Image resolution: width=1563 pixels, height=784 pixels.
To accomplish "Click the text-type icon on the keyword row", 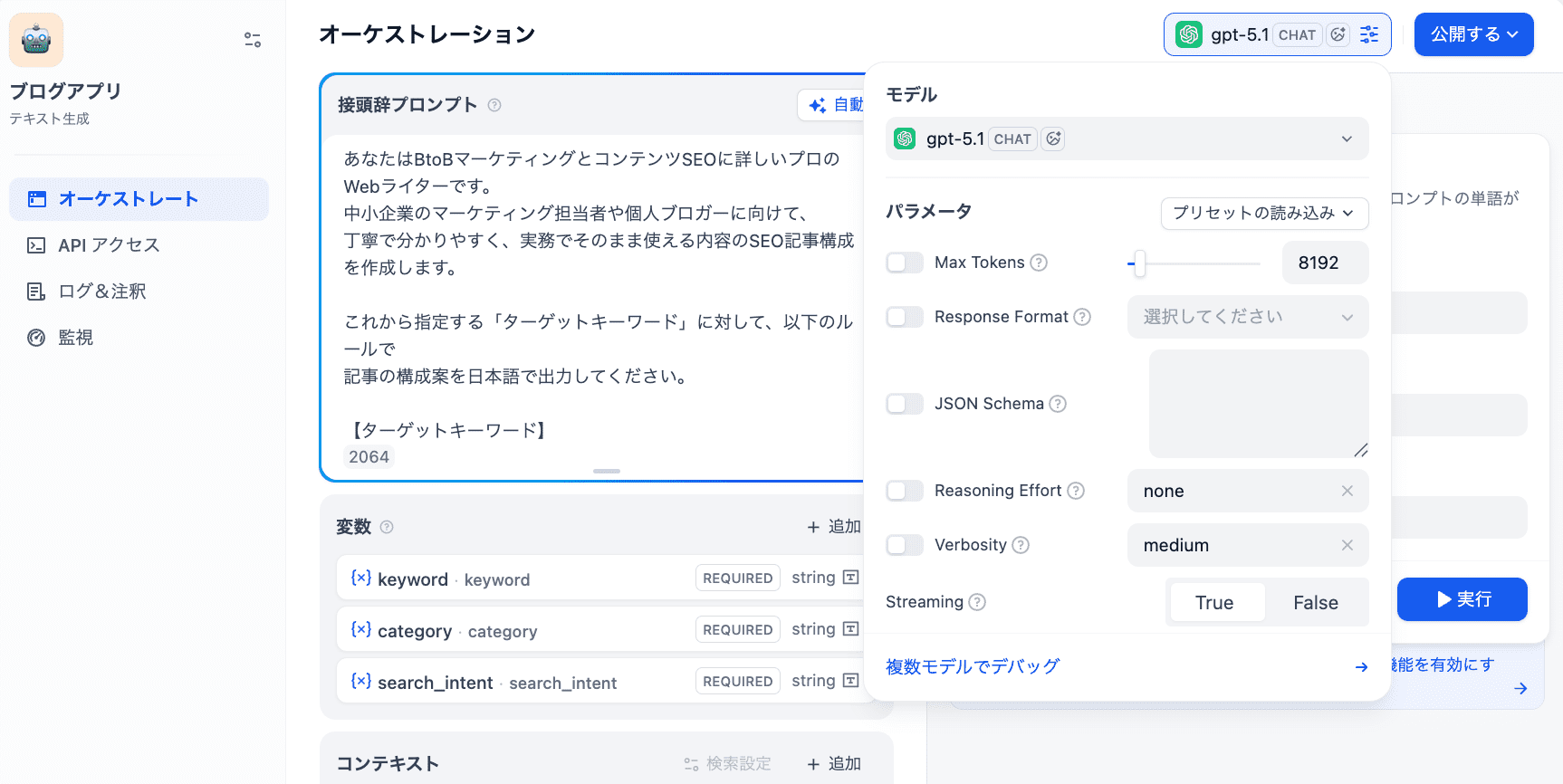I will pyautogui.click(x=850, y=578).
